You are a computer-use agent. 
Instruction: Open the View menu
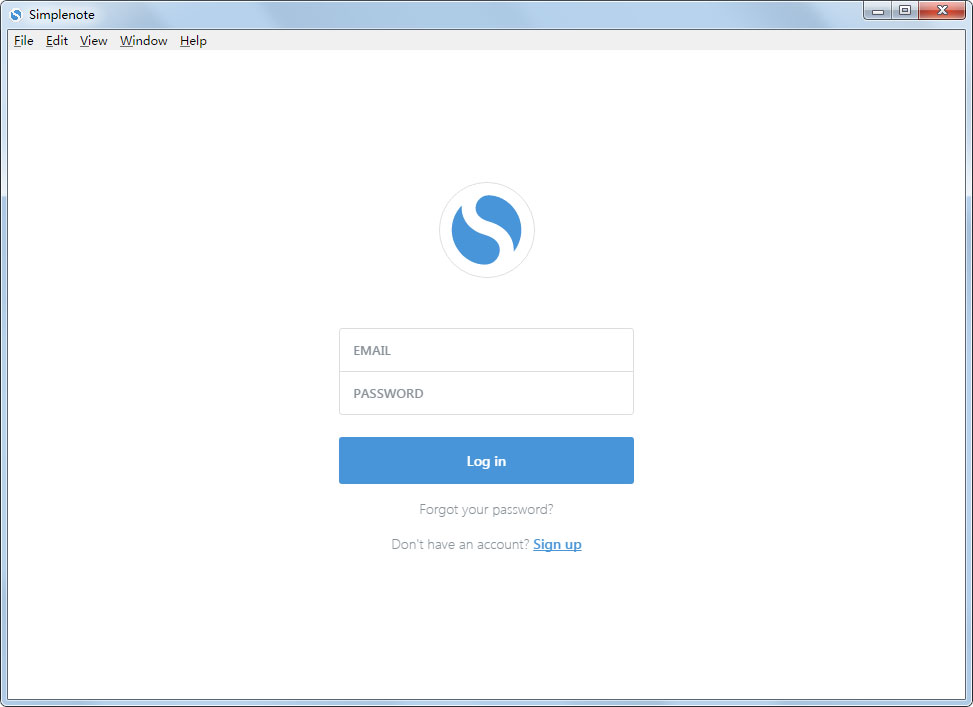[x=93, y=41]
